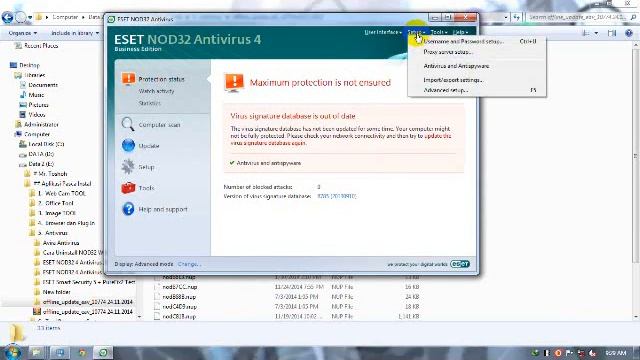Click the volume tray icon
The height and width of the screenshot is (360, 640).
[x=592, y=353]
